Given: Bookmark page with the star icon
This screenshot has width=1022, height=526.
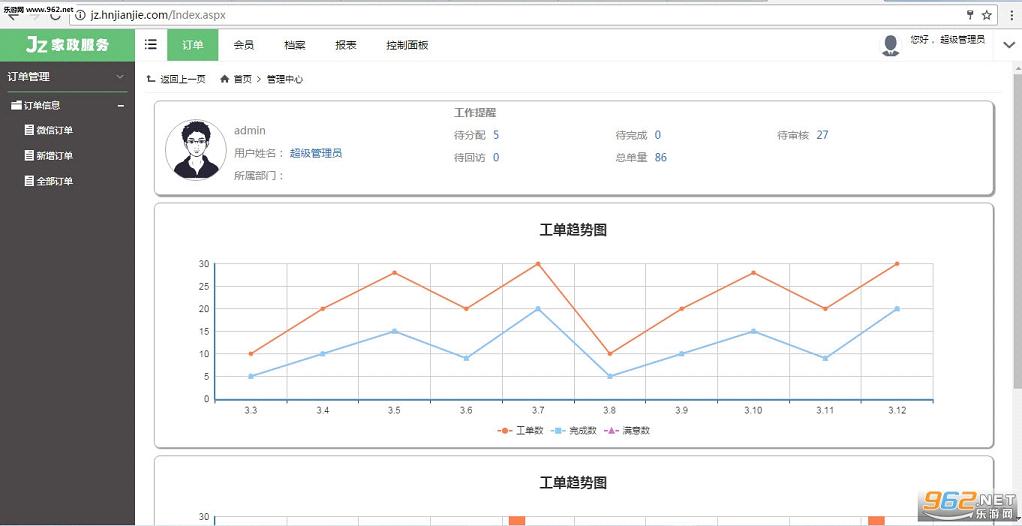Looking at the screenshot, I should [987, 14].
